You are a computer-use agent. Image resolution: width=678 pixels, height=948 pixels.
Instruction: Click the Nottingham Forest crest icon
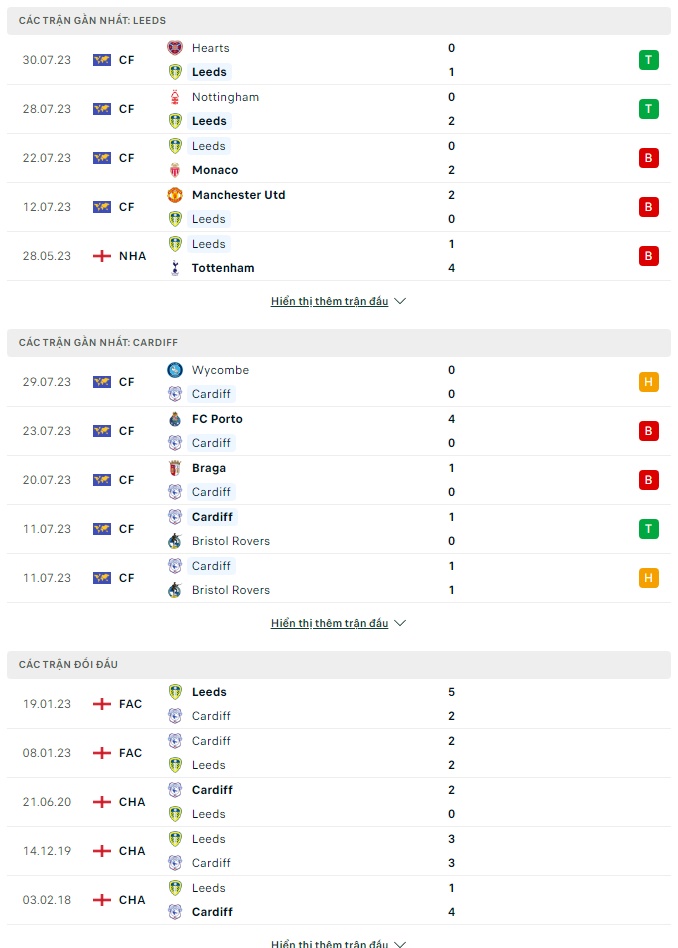(x=175, y=97)
